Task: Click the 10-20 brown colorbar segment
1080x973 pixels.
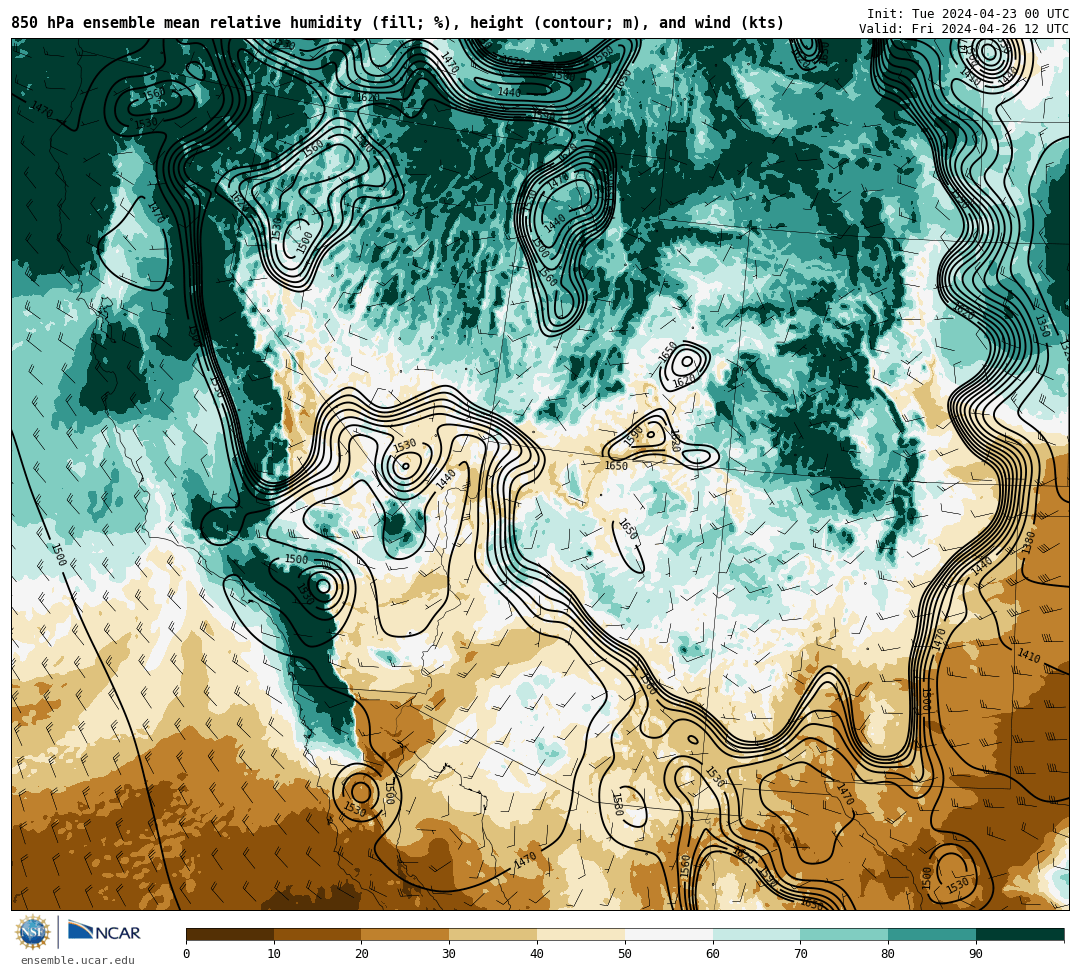Action: [x=318, y=934]
